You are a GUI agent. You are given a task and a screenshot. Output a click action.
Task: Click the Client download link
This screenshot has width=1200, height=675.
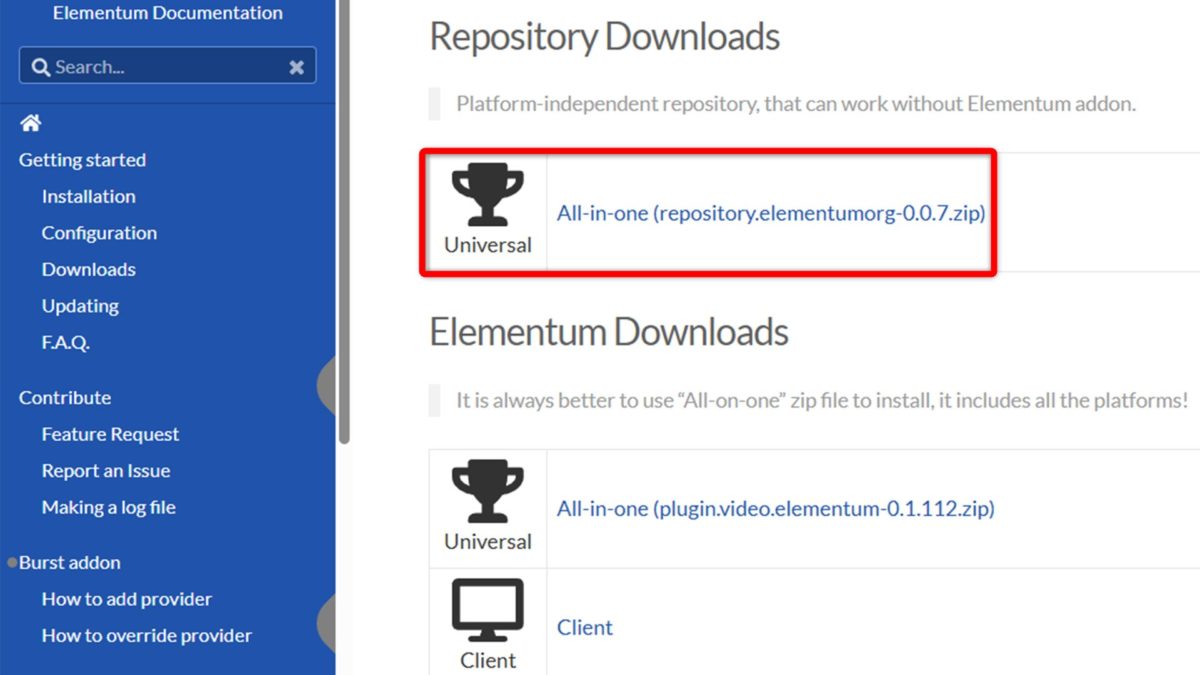[x=585, y=627]
